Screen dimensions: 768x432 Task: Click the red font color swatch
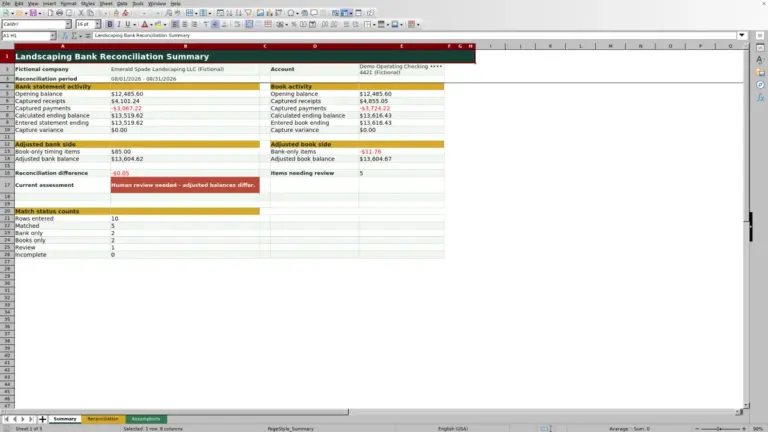(x=144, y=24)
